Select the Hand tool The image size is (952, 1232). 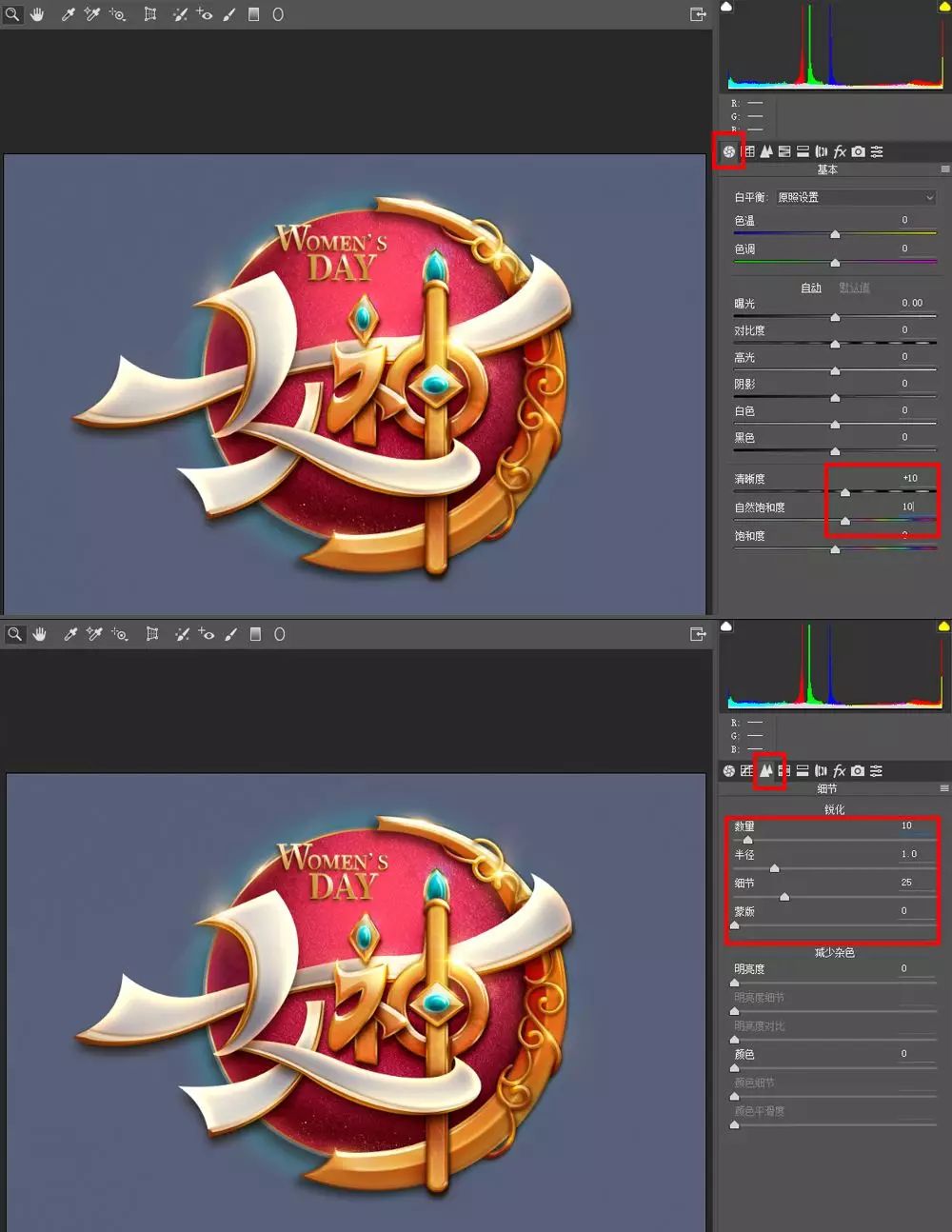coord(37,14)
